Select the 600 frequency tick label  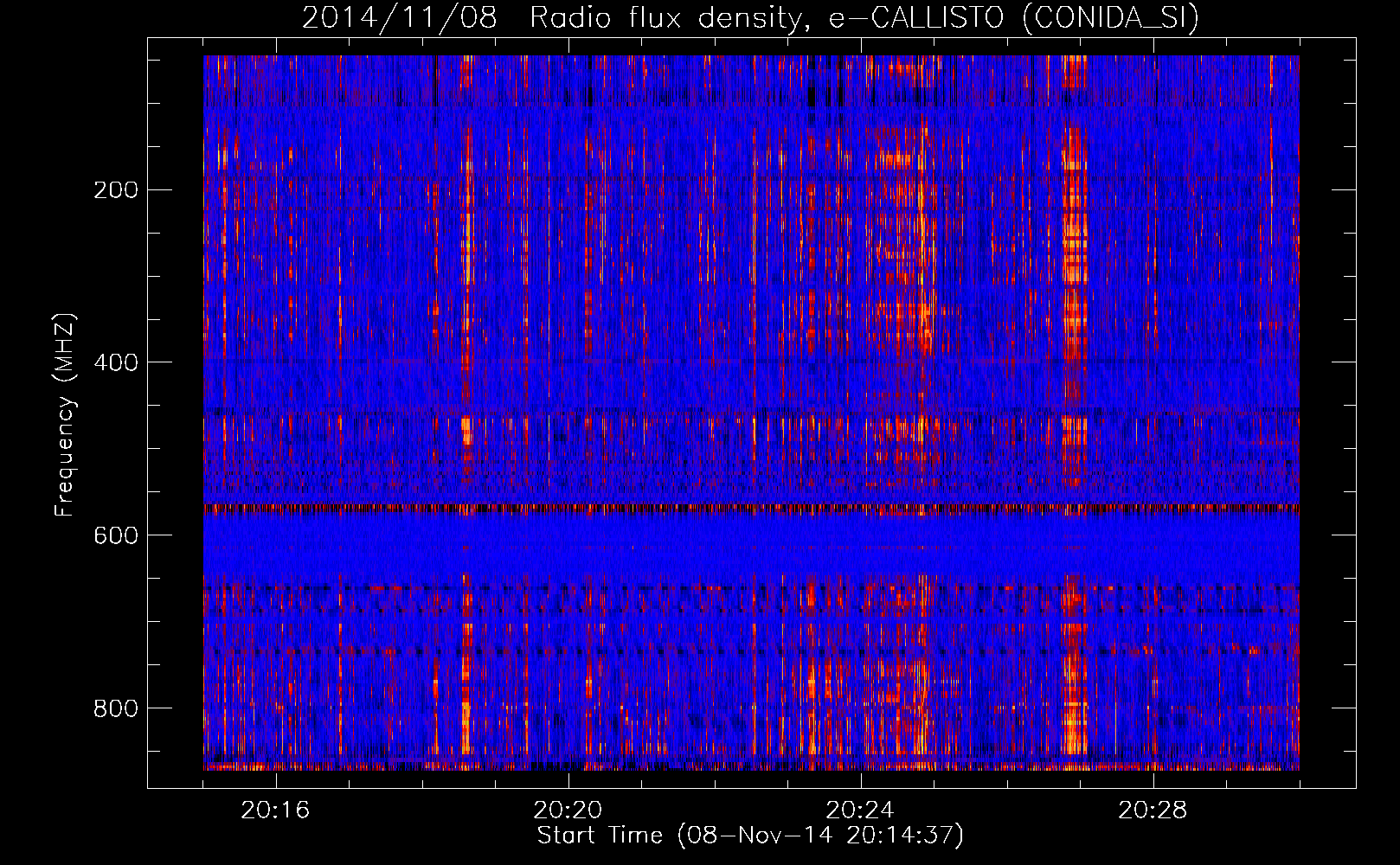click(x=116, y=535)
